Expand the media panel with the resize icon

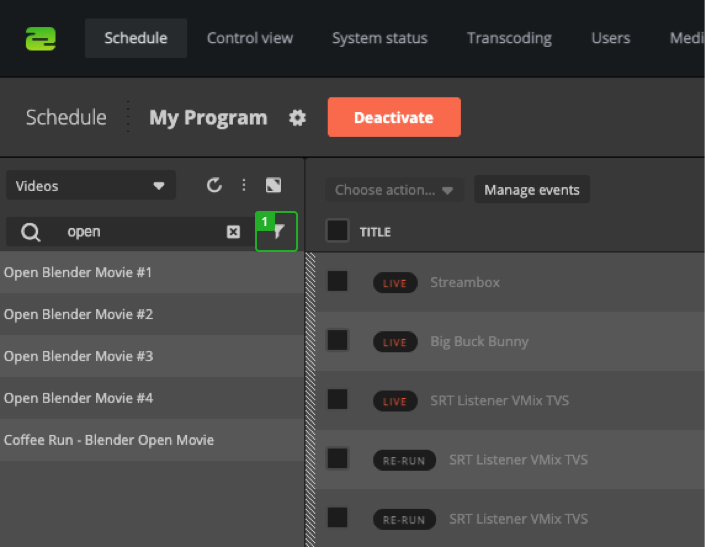pos(273,185)
